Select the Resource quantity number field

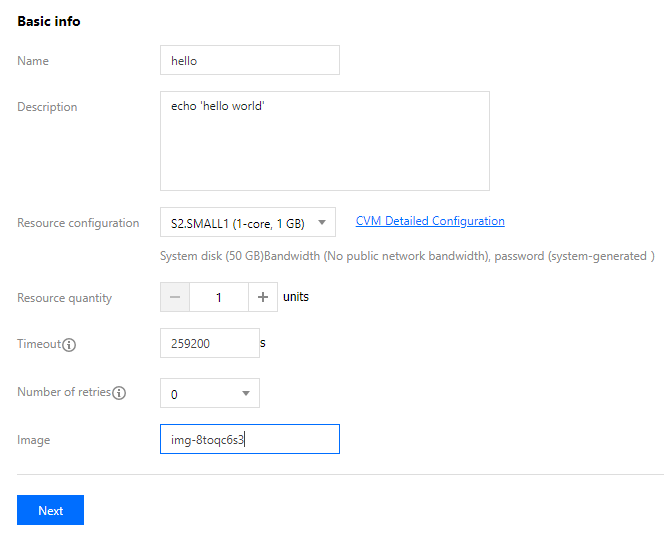pos(218,297)
